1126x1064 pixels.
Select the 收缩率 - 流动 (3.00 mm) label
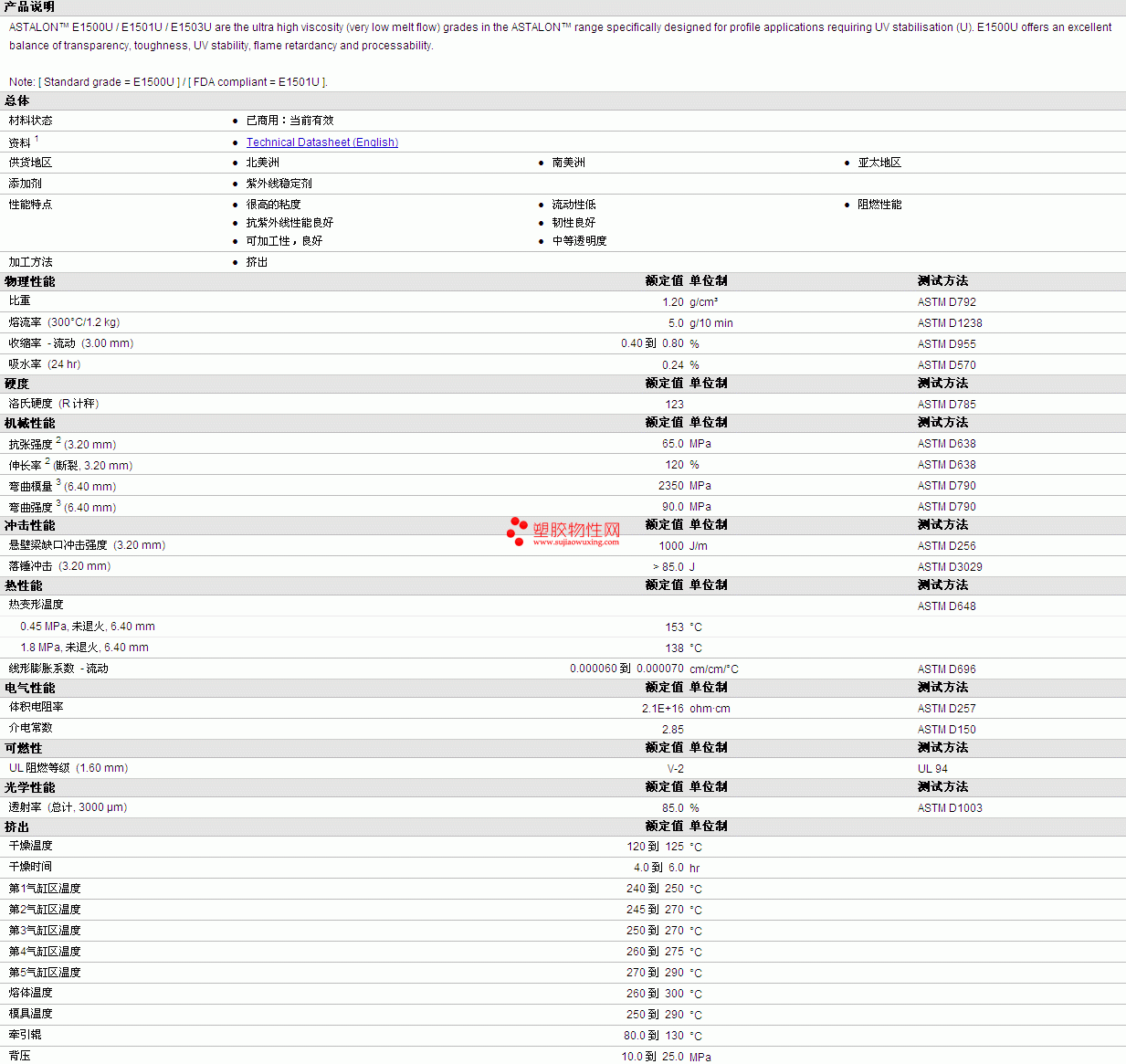click(x=71, y=343)
